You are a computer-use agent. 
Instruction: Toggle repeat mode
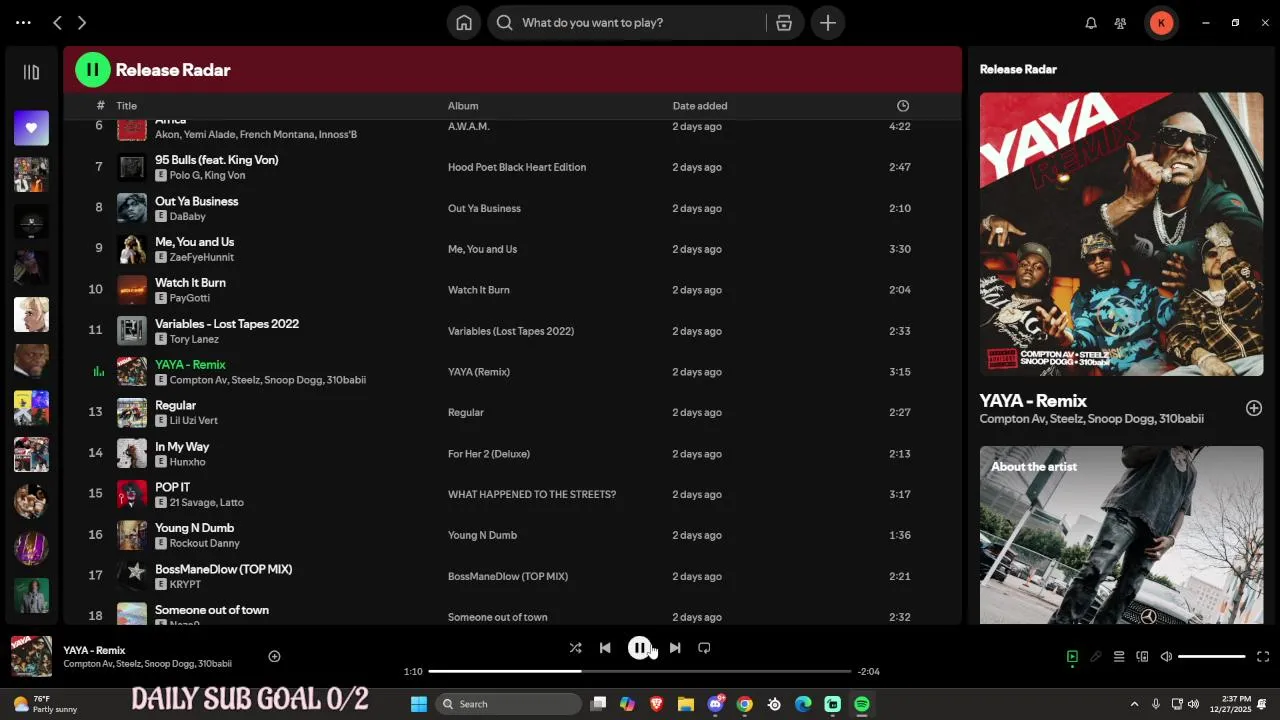(x=704, y=648)
